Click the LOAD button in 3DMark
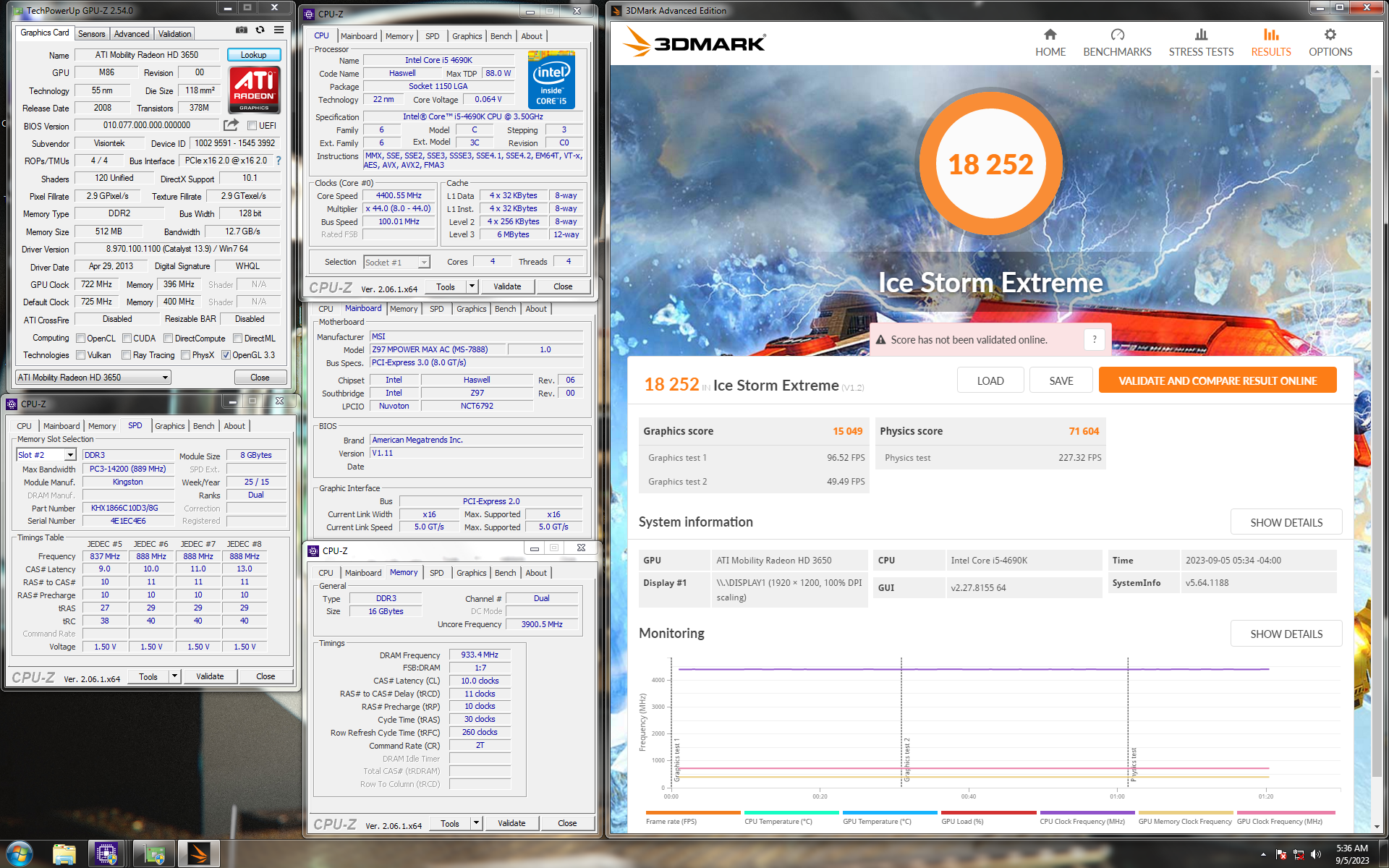The width and height of the screenshot is (1389, 868). [x=990, y=380]
